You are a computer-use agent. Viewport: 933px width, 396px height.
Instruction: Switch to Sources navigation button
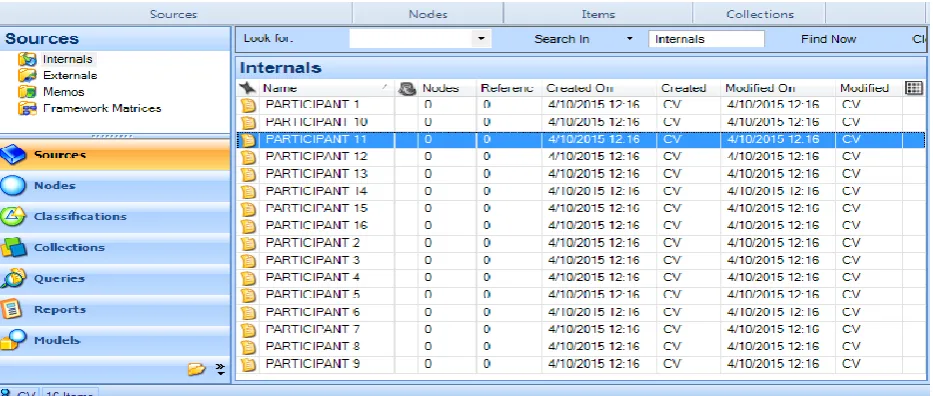tap(115, 155)
